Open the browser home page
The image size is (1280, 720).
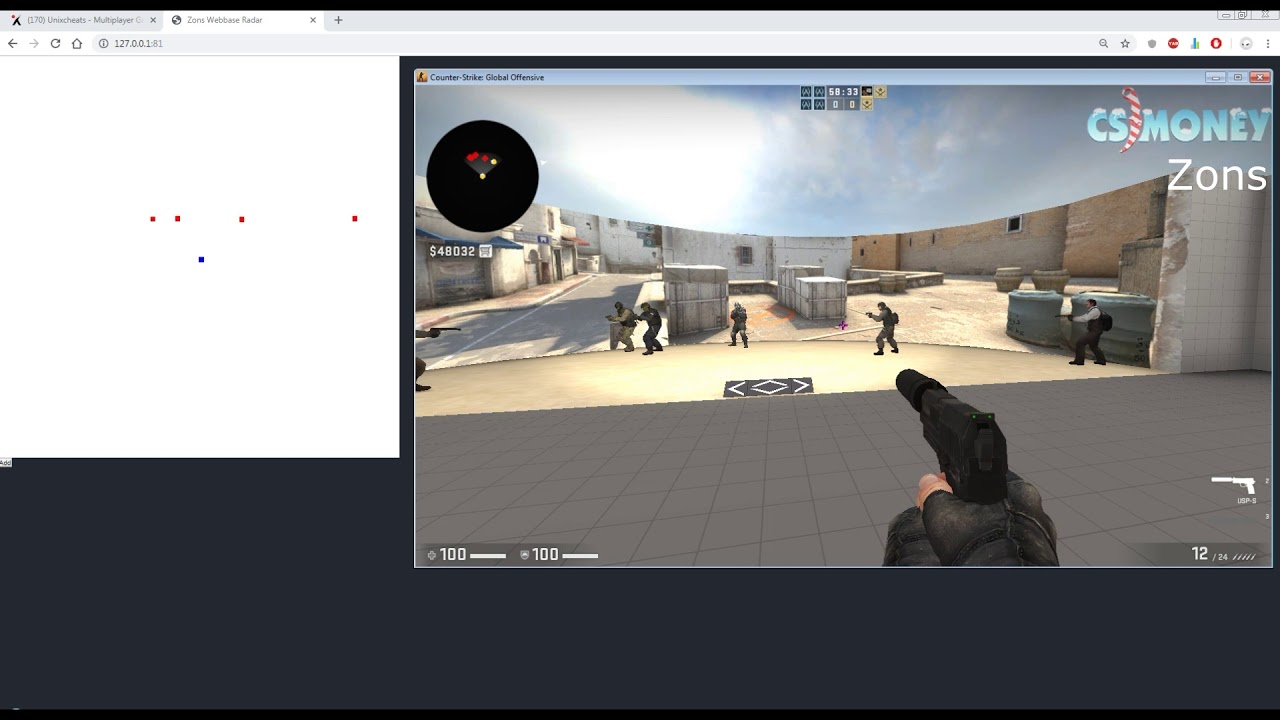click(77, 44)
